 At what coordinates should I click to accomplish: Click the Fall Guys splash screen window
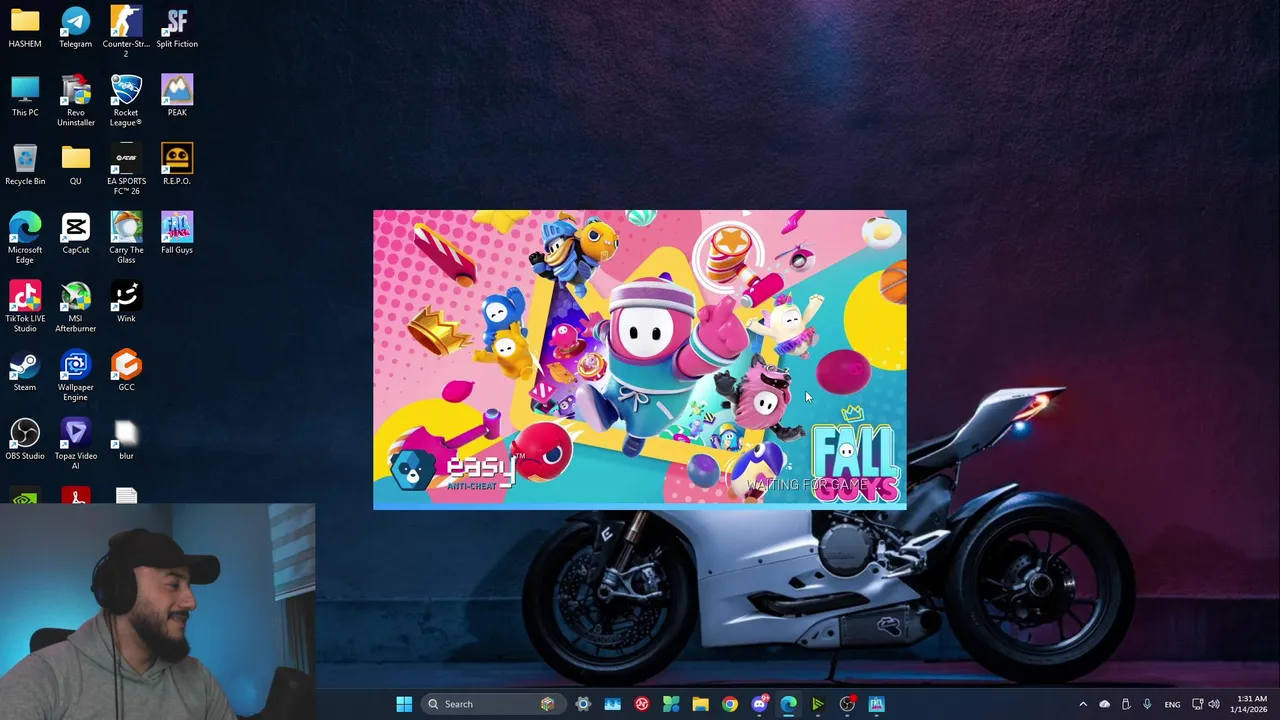pos(640,359)
